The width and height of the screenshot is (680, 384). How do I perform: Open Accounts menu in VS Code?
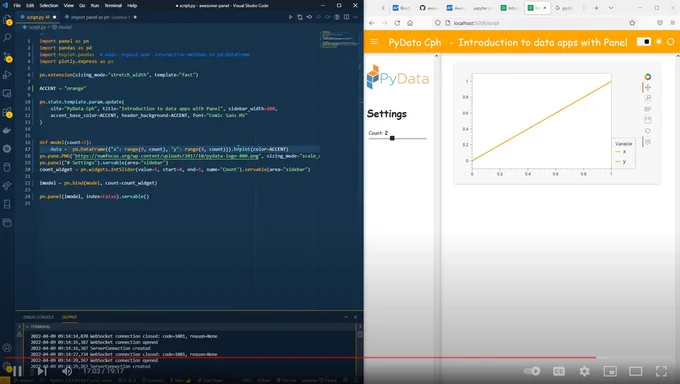[x=7, y=348]
